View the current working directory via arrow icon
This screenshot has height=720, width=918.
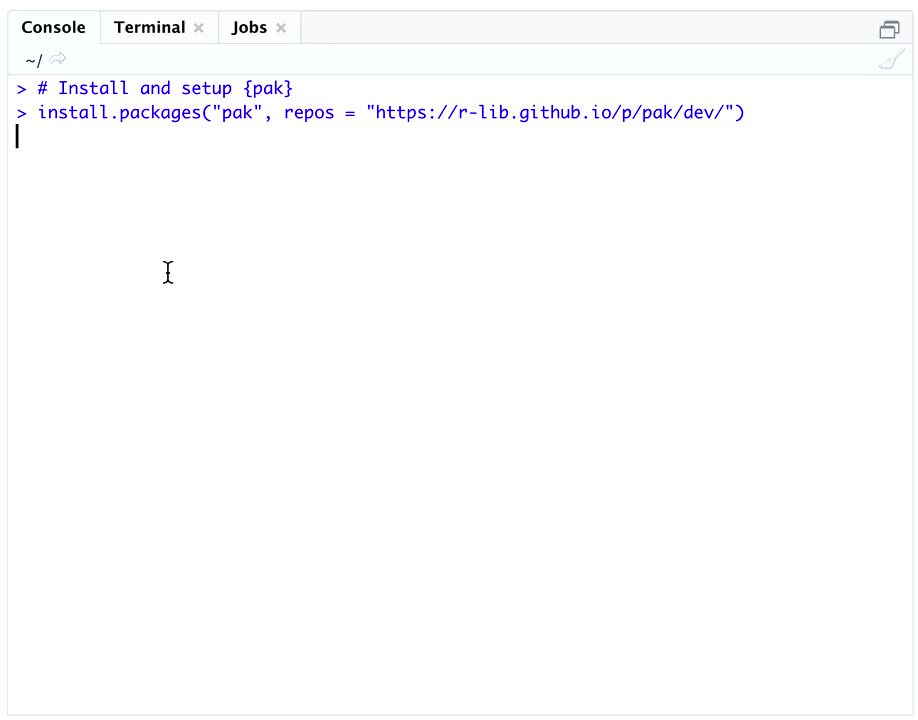tap(58, 59)
